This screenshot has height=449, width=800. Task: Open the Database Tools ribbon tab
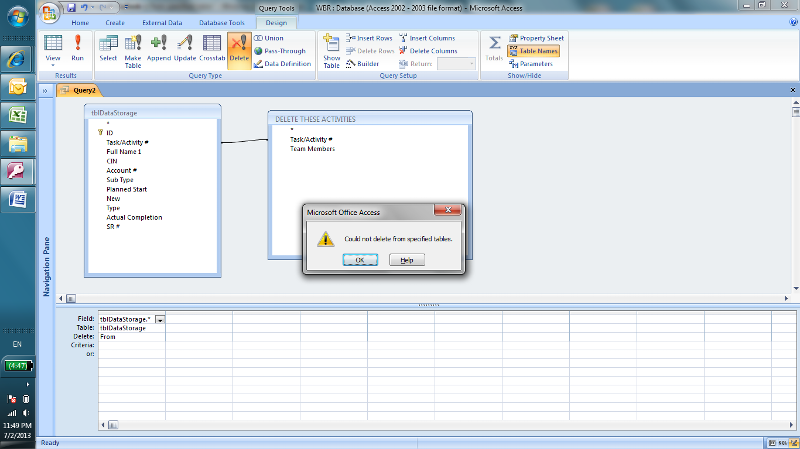pyautogui.click(x=222, y=23)
